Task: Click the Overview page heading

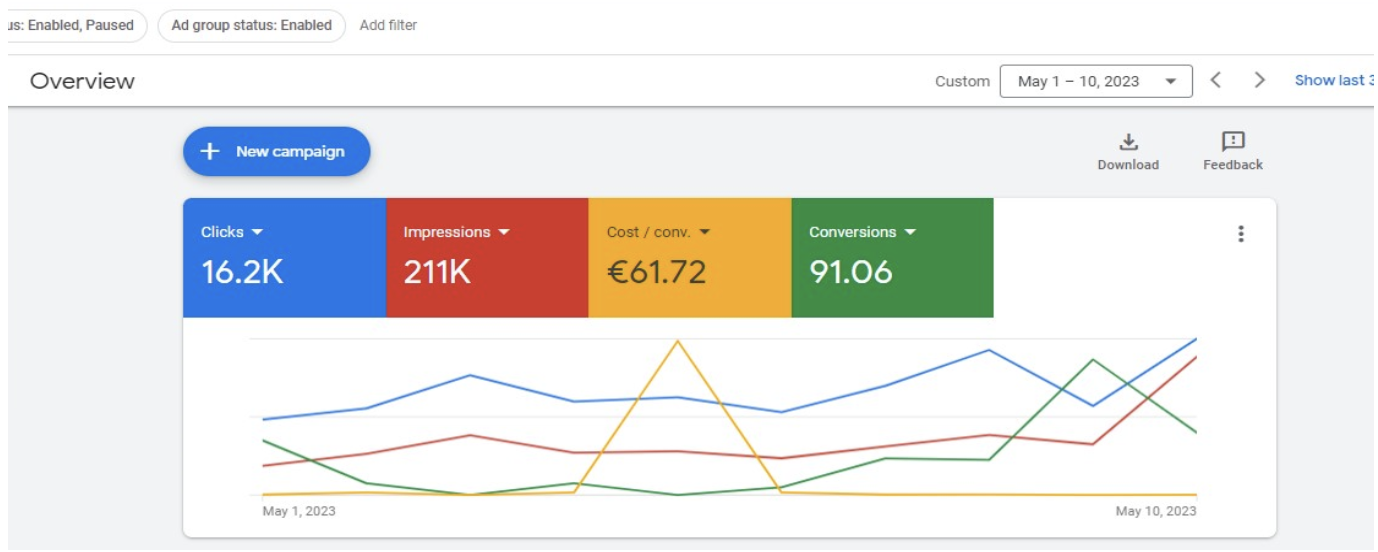Action: click(82, 81)
